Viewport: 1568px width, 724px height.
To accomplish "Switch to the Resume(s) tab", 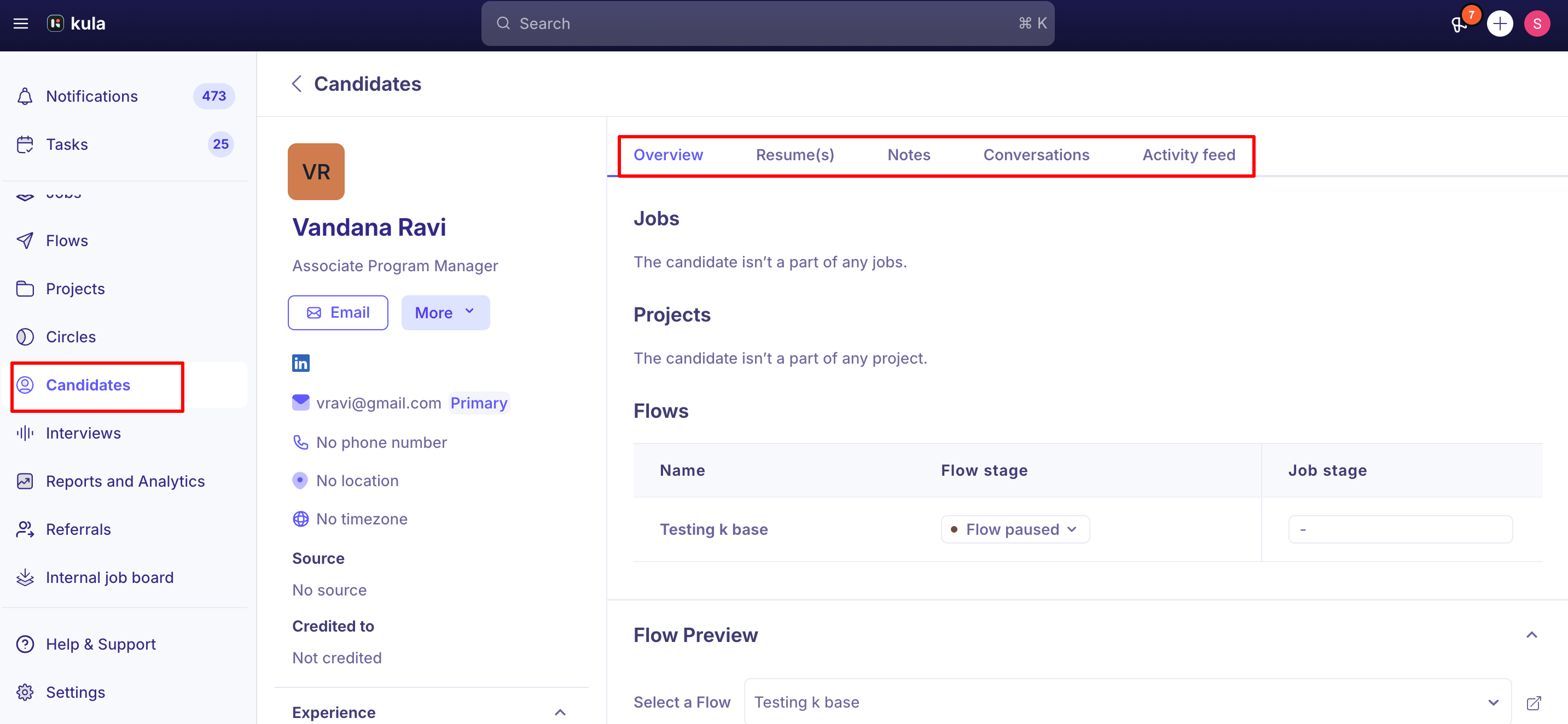I will click(794, 155).
